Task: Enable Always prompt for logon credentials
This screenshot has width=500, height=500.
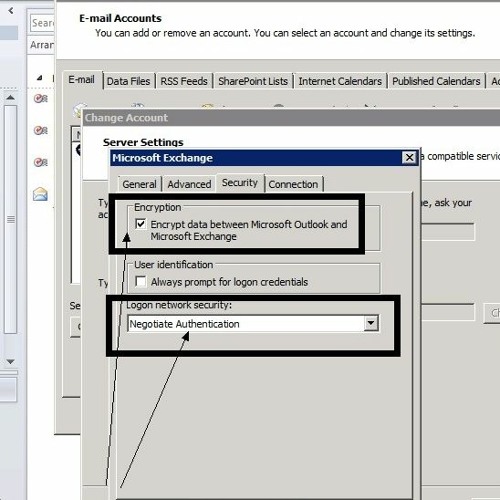Action: (x=141, y=281)
